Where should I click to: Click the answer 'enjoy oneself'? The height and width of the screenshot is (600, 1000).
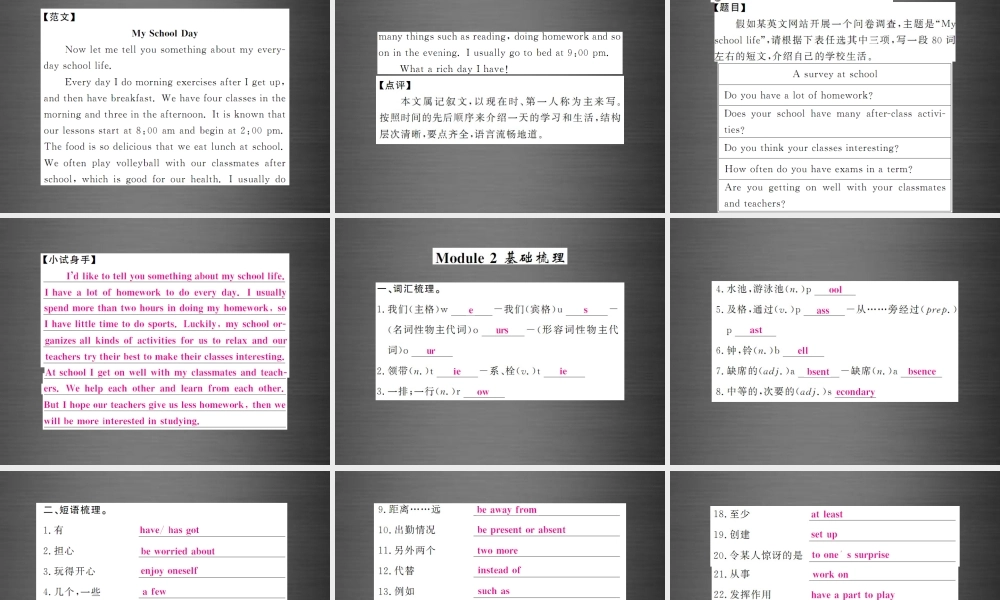(169, 571)
